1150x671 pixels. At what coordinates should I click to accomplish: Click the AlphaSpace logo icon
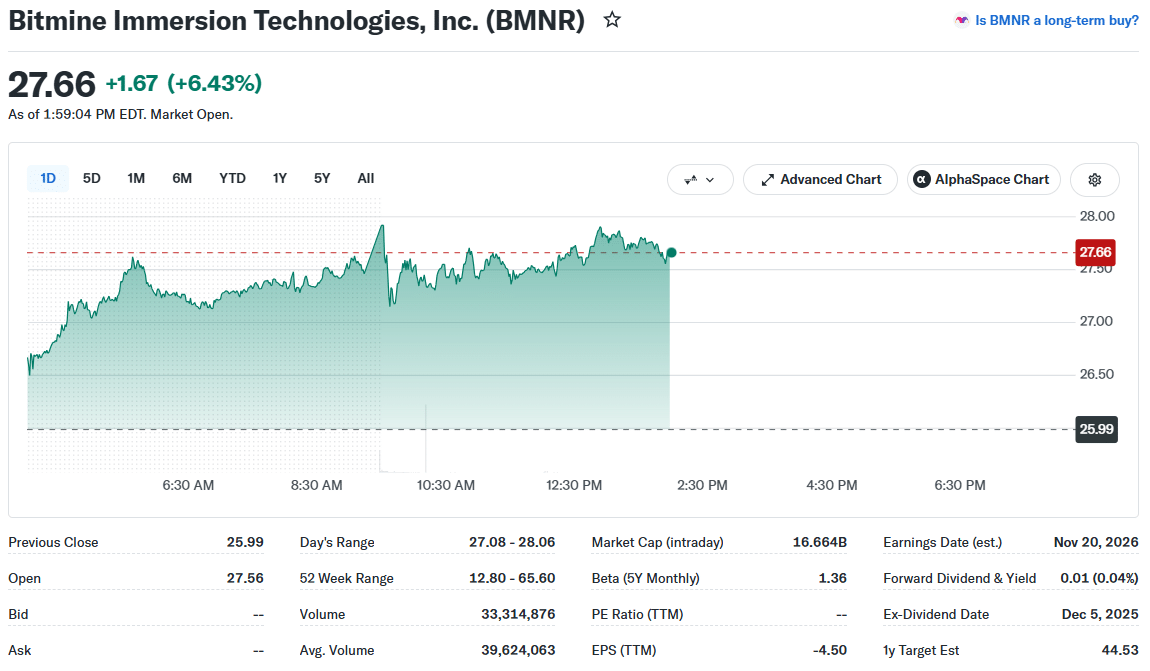point(922,180)
